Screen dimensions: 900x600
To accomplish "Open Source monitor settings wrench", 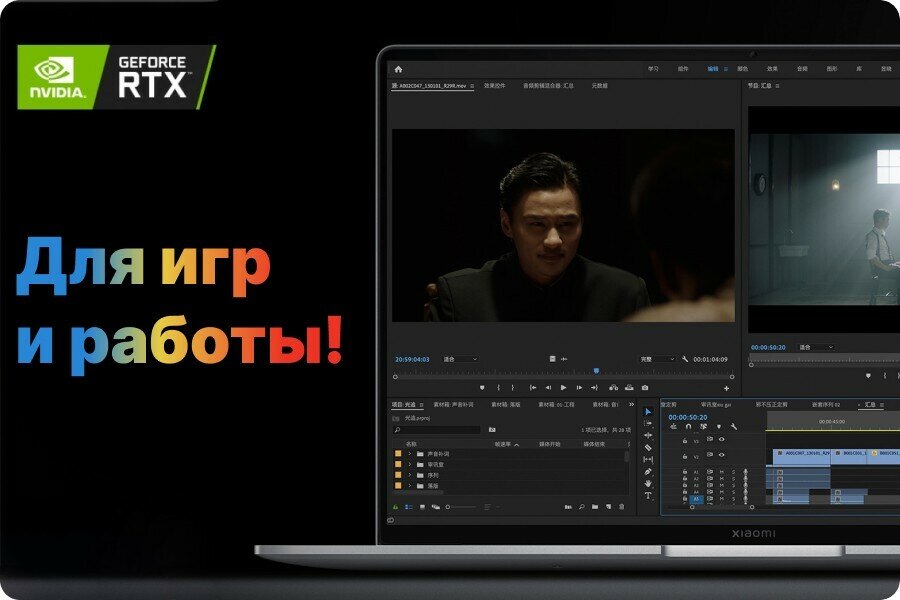I will click(x=685, y=359).
